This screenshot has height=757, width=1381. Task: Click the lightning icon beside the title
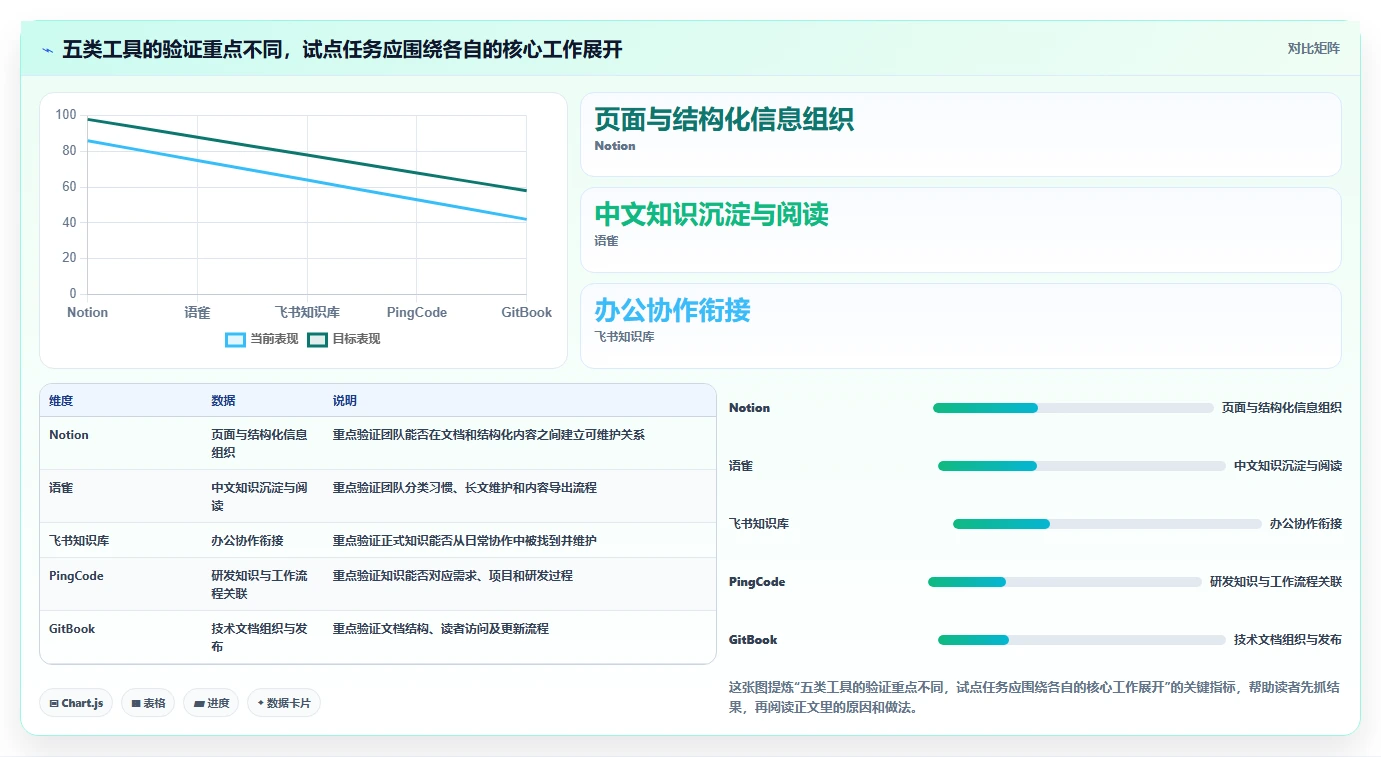click(x=48, y=50)
